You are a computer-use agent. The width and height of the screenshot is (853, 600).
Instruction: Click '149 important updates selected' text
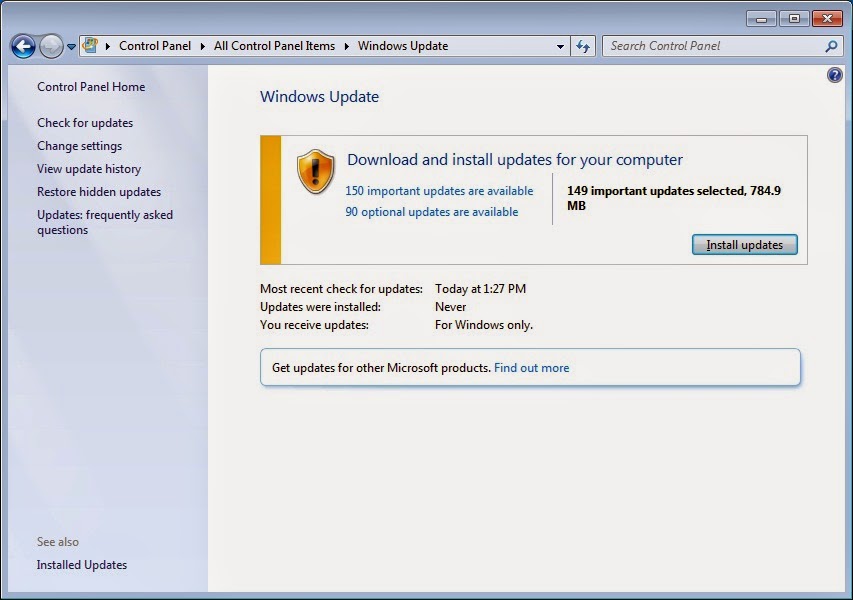656,191
